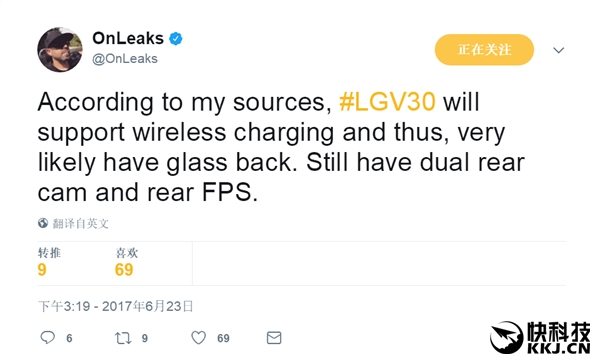This screenshot has width=600, height=364.
Task: Click the KKJ.CN watermark logo
Action: tap(540, 337)
